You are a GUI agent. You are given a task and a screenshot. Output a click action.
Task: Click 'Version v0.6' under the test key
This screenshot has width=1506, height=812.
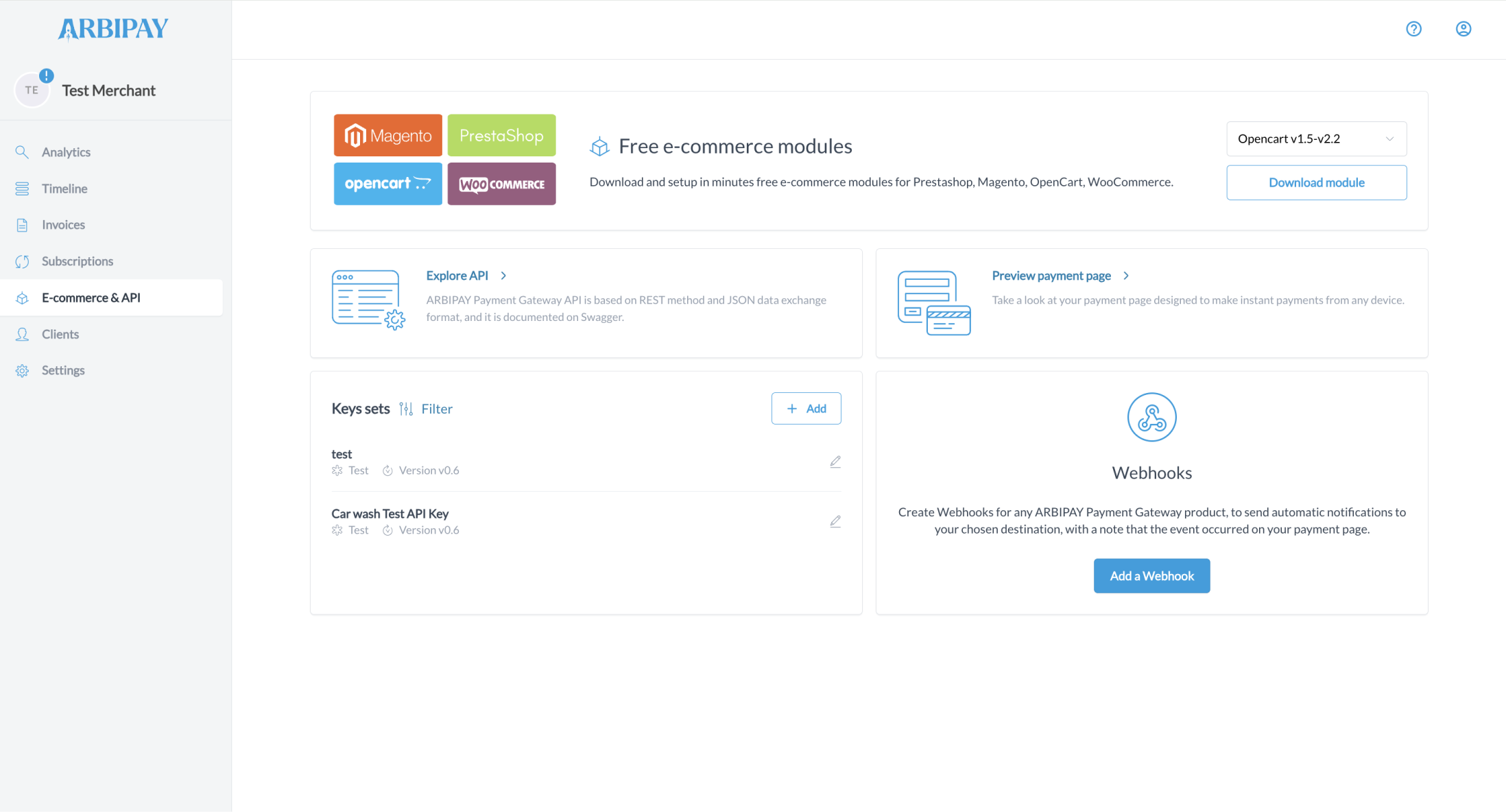(x=429, y=470)
